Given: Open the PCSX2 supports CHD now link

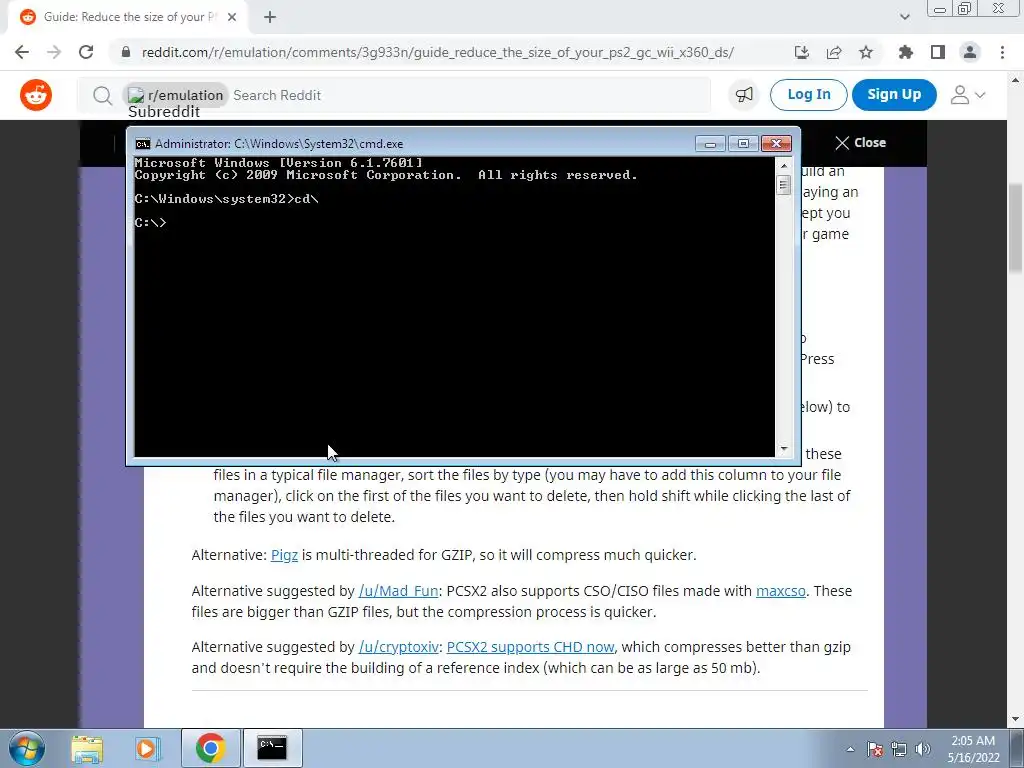Looking at the screenshot, I should coord(530,647).
